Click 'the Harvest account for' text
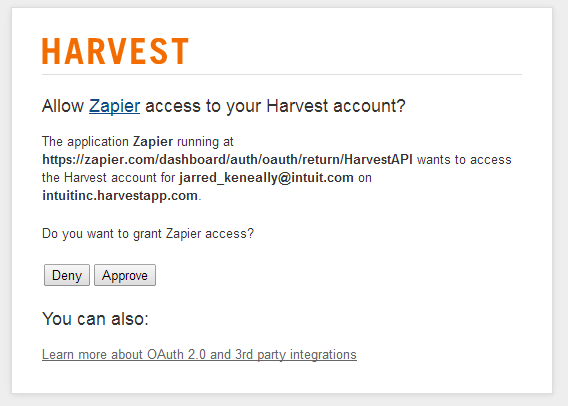Image resolution: width=568 pixels, height=406 pixels. tap(109, 178)
